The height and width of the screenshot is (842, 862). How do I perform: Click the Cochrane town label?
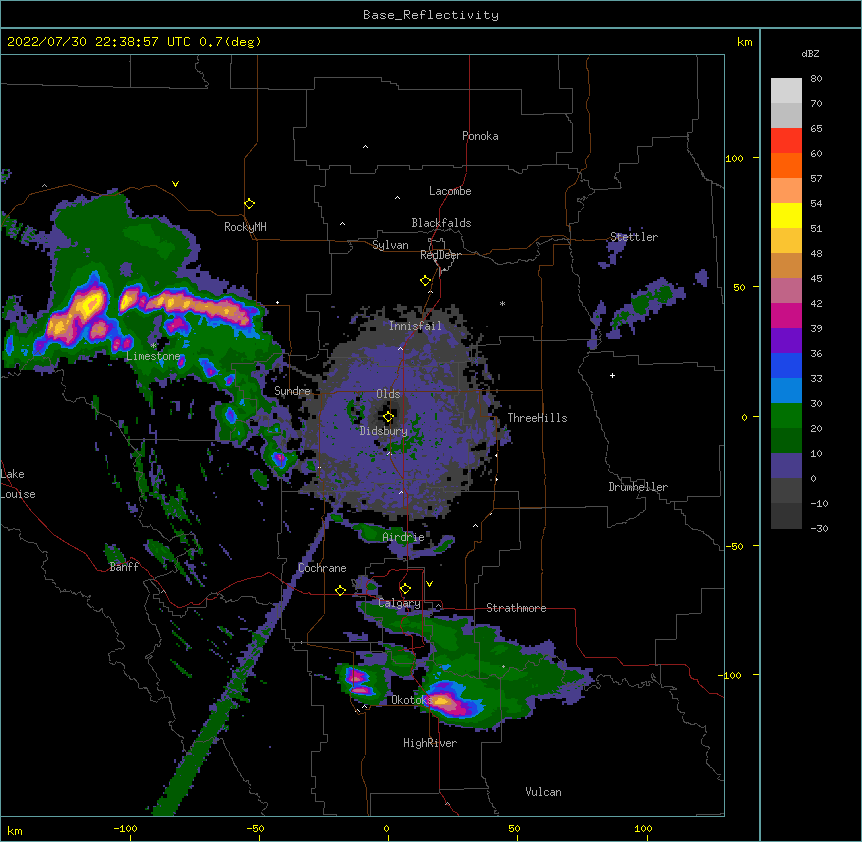(322, 568)
